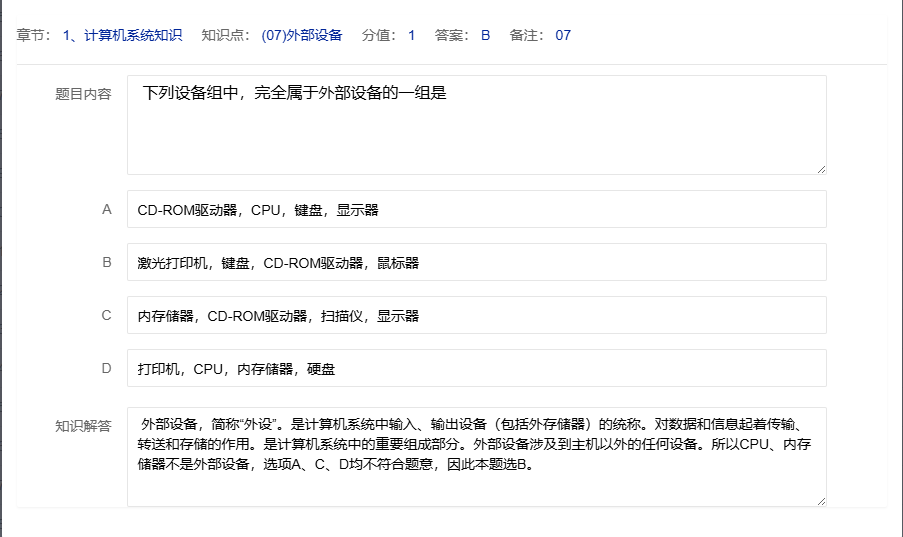Image resolution: width=903 pixels, height=537 pixels.
Task: Focus the option D input field
Action: click(476, 369)
